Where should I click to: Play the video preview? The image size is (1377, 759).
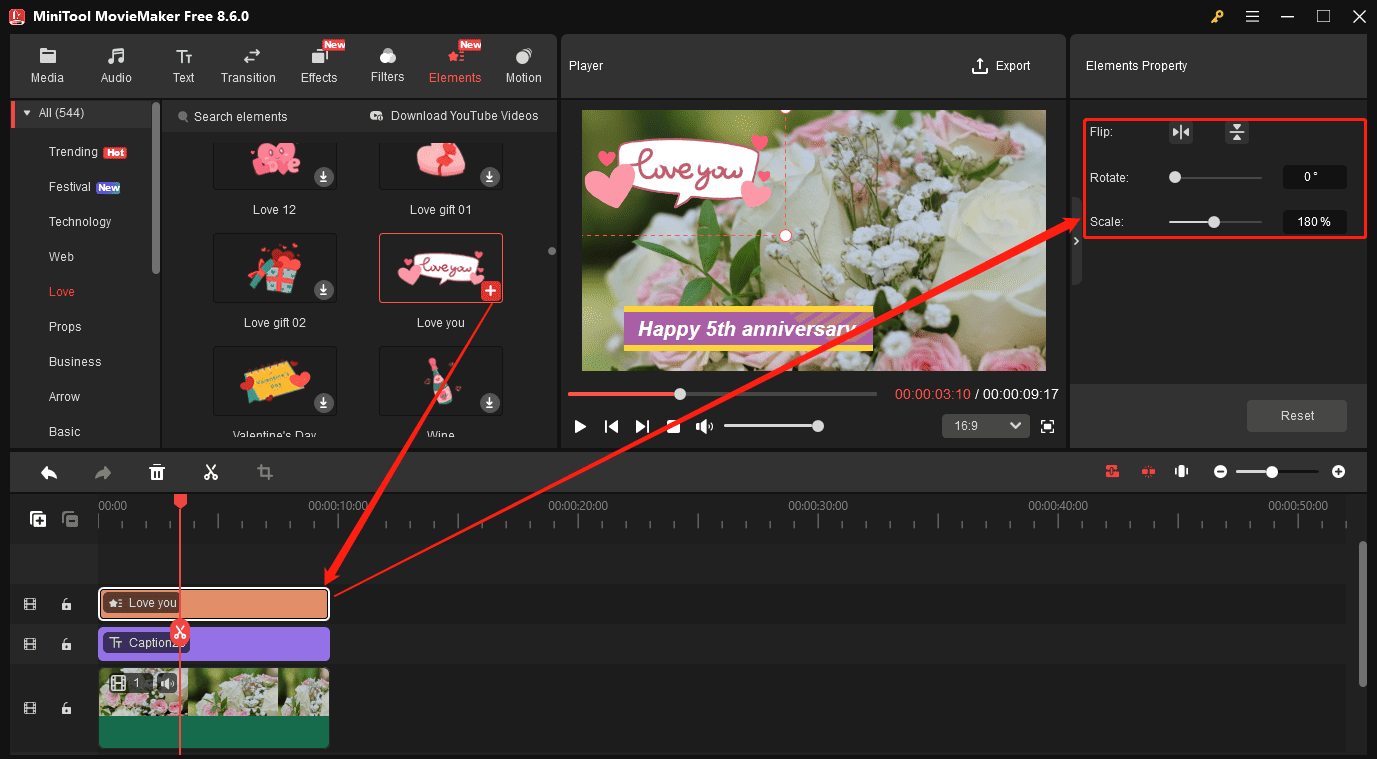[580, 427]
